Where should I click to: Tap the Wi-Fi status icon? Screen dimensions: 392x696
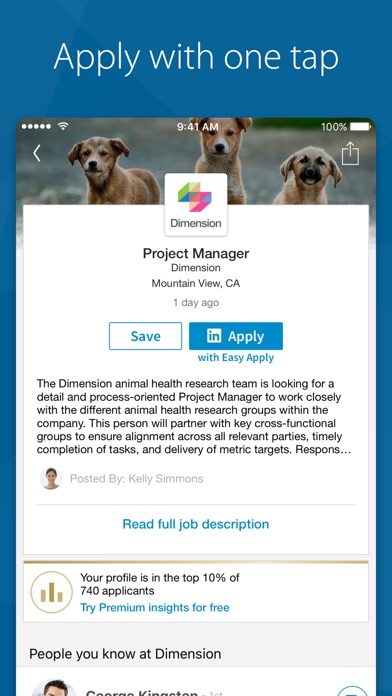pyautogui.click(x=63, y=127)
